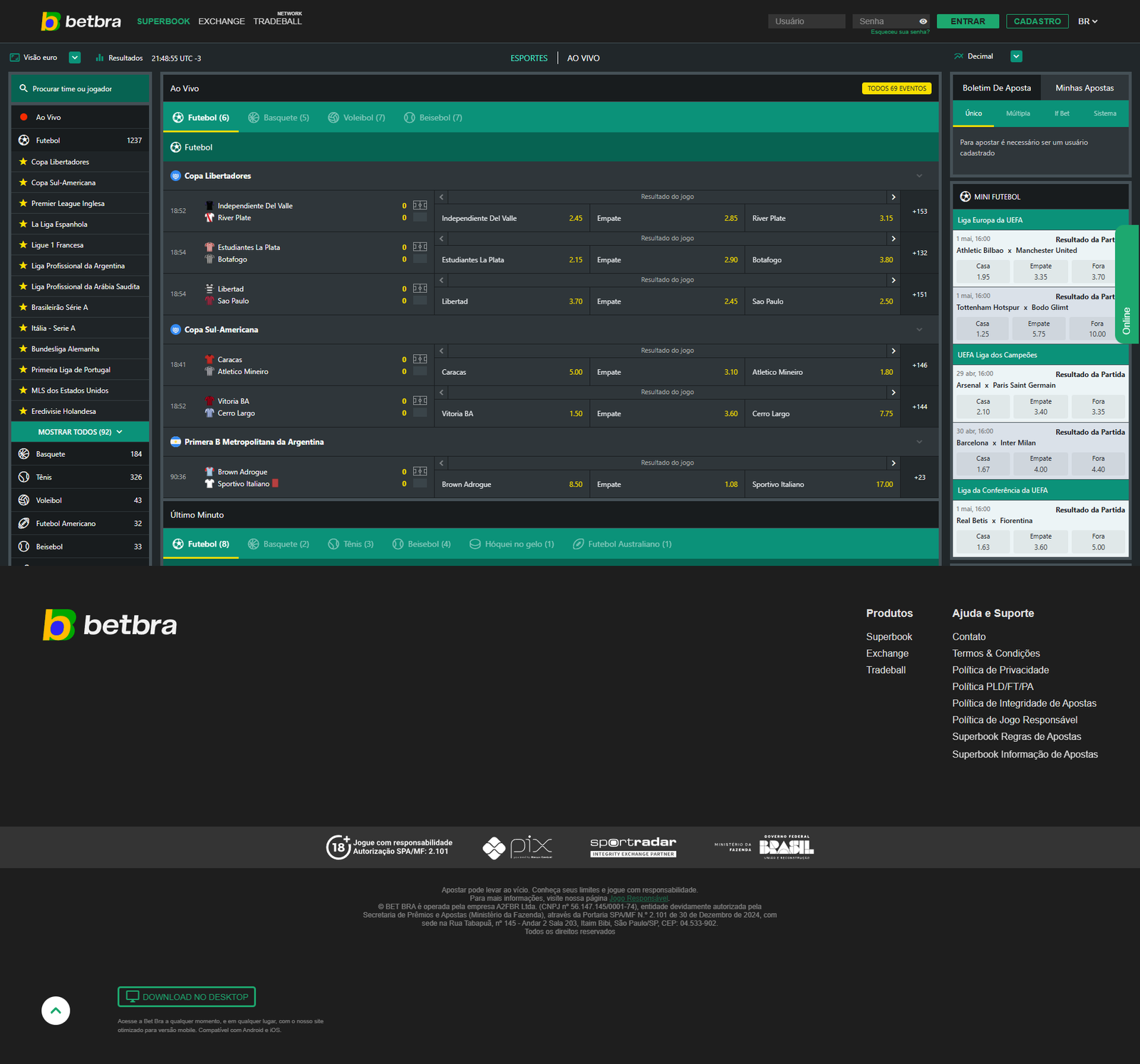Screen dimensions: 1140x1064
Task: Switch to Beisebol (7) live tab
Action: (x=433, y=118)
